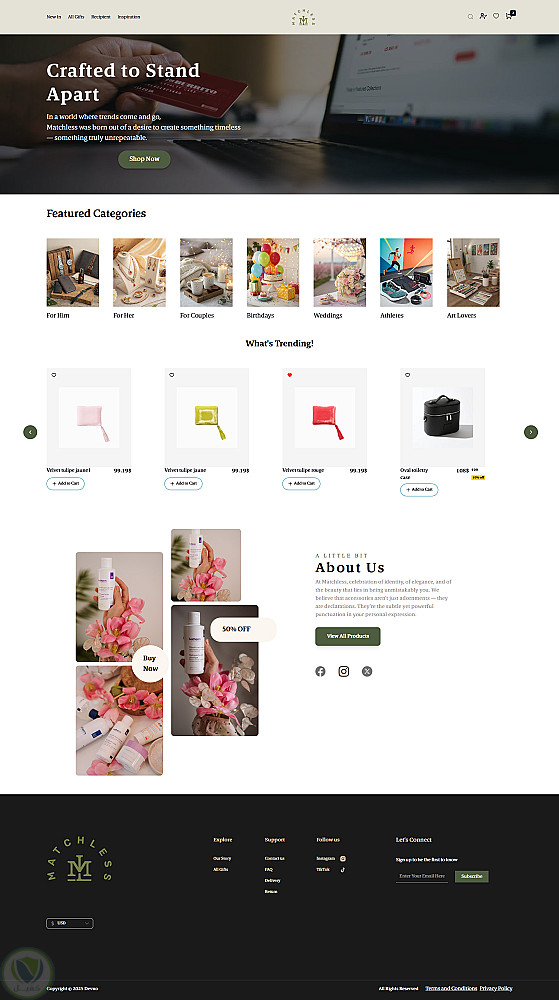
Task: Open the Weddings category thumbnail
Action: pos(339,272)
